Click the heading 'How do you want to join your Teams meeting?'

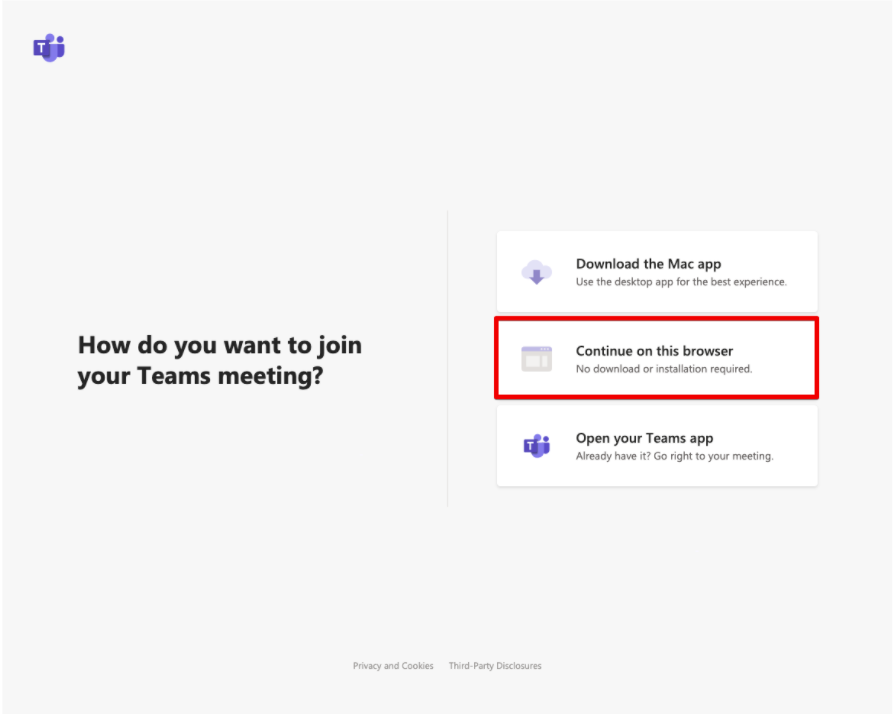click(220, 361)
